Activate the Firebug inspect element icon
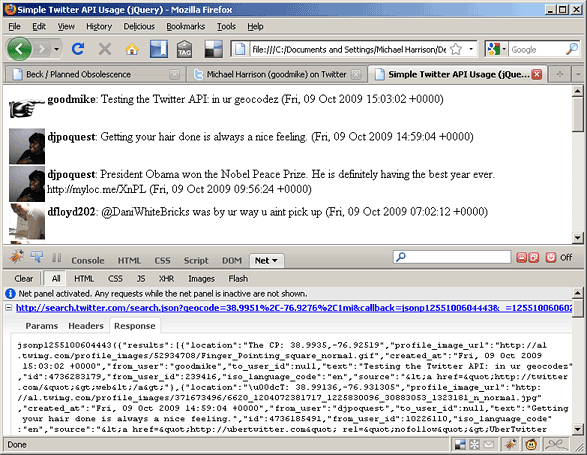This screenshot has height=455, width=587. (x=37, y=257)
